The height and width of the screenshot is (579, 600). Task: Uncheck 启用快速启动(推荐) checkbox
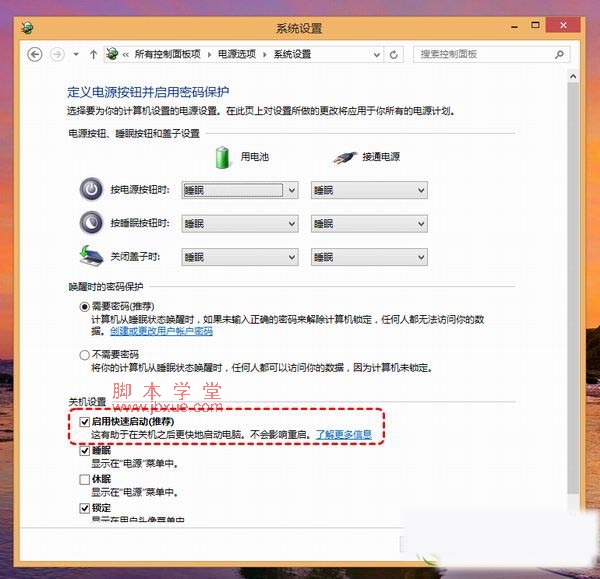point(85,422)
